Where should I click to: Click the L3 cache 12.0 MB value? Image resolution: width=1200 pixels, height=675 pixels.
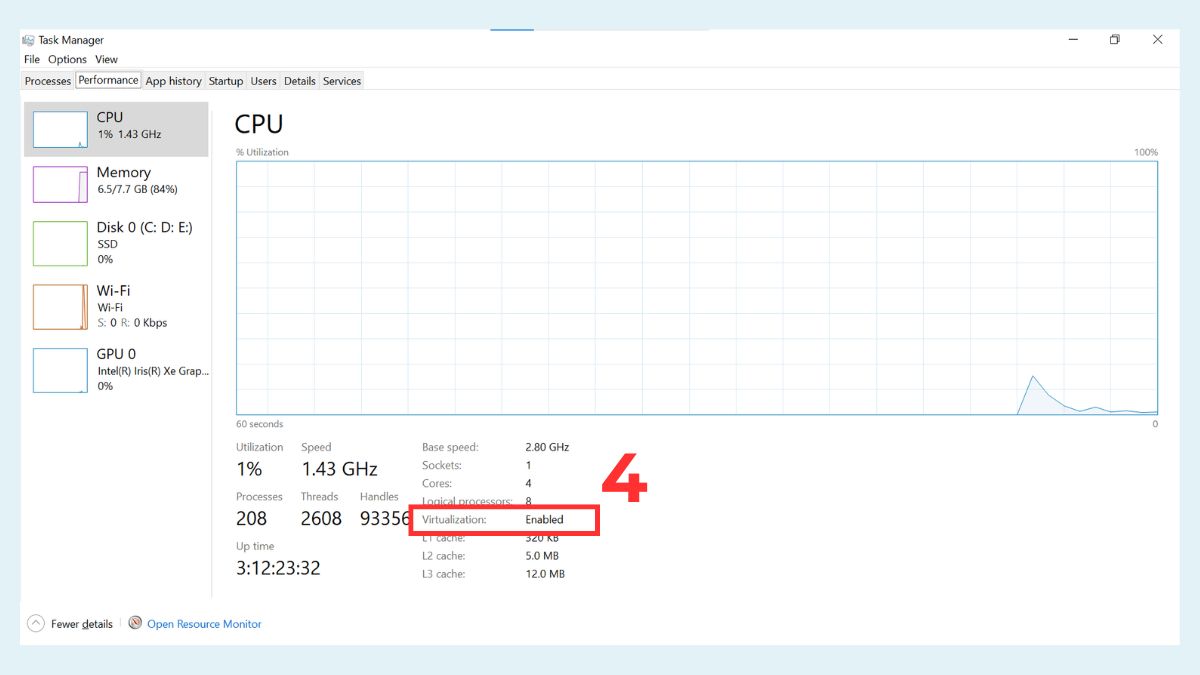point(545,574)
